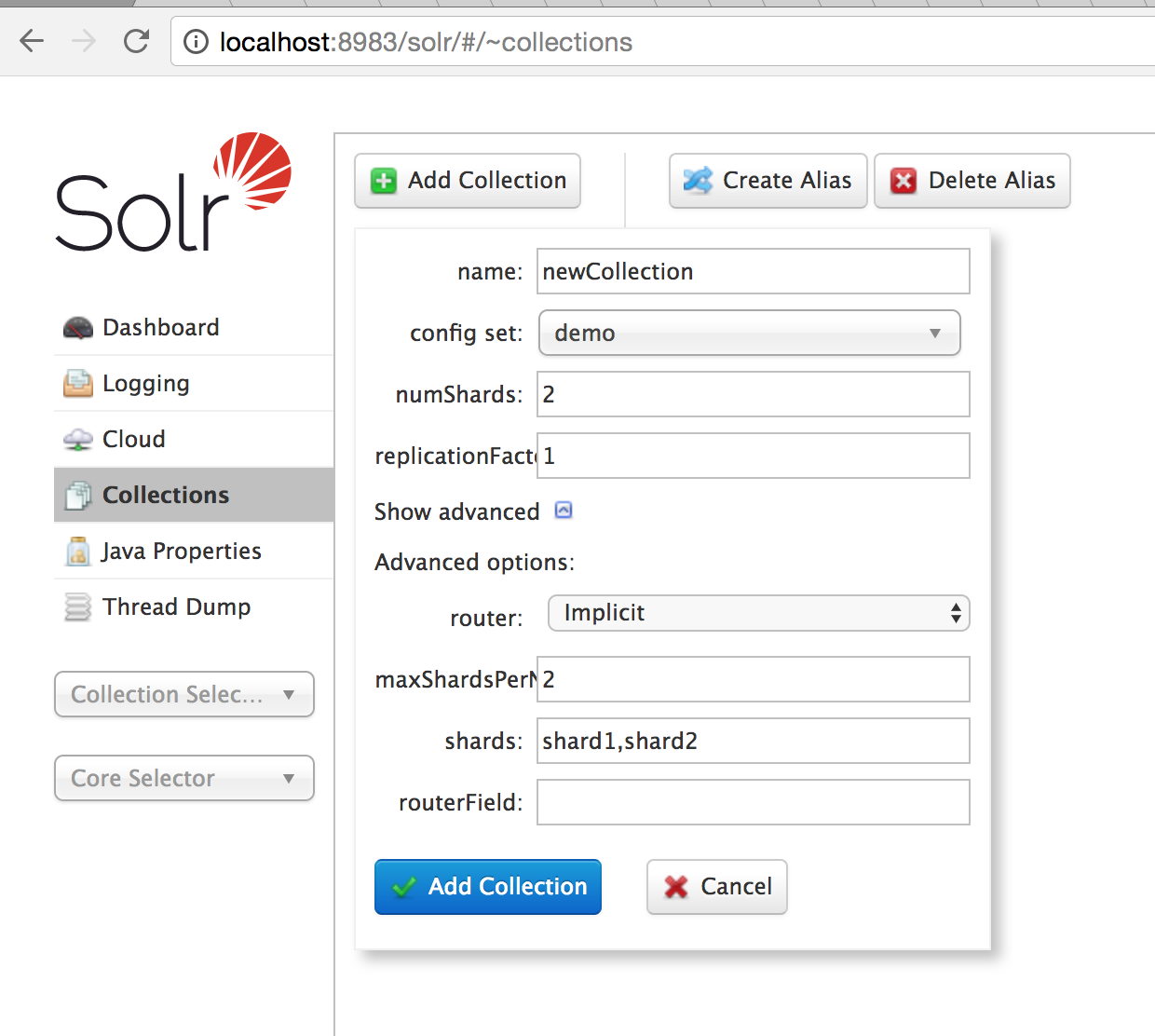Click the browser back arrow
Screen dimensions: 1155x1036
coord(32,41)
